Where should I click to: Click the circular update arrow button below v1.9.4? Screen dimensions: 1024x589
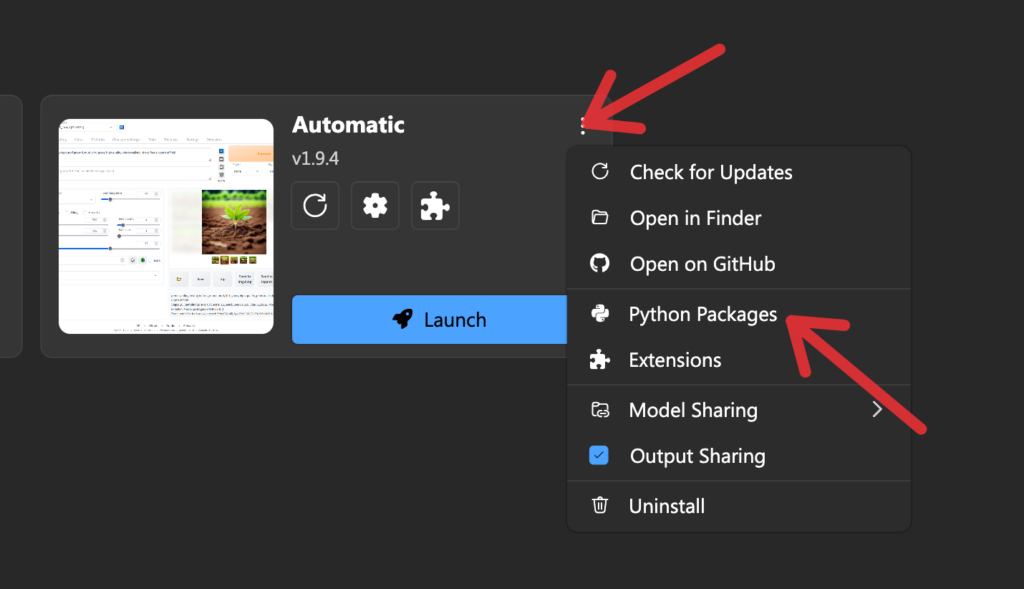(x=315, y=206)
